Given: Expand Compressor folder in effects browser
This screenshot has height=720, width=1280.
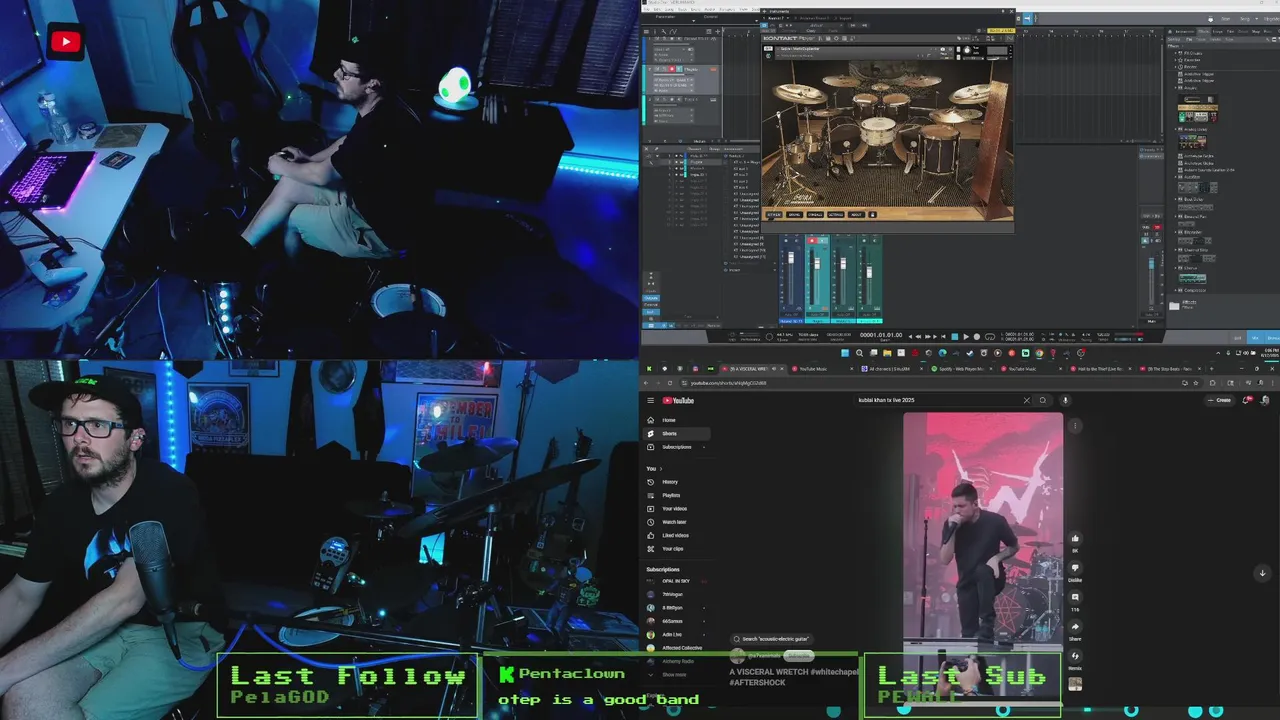Looking at the screenshot, I should tap(1176, 290).
